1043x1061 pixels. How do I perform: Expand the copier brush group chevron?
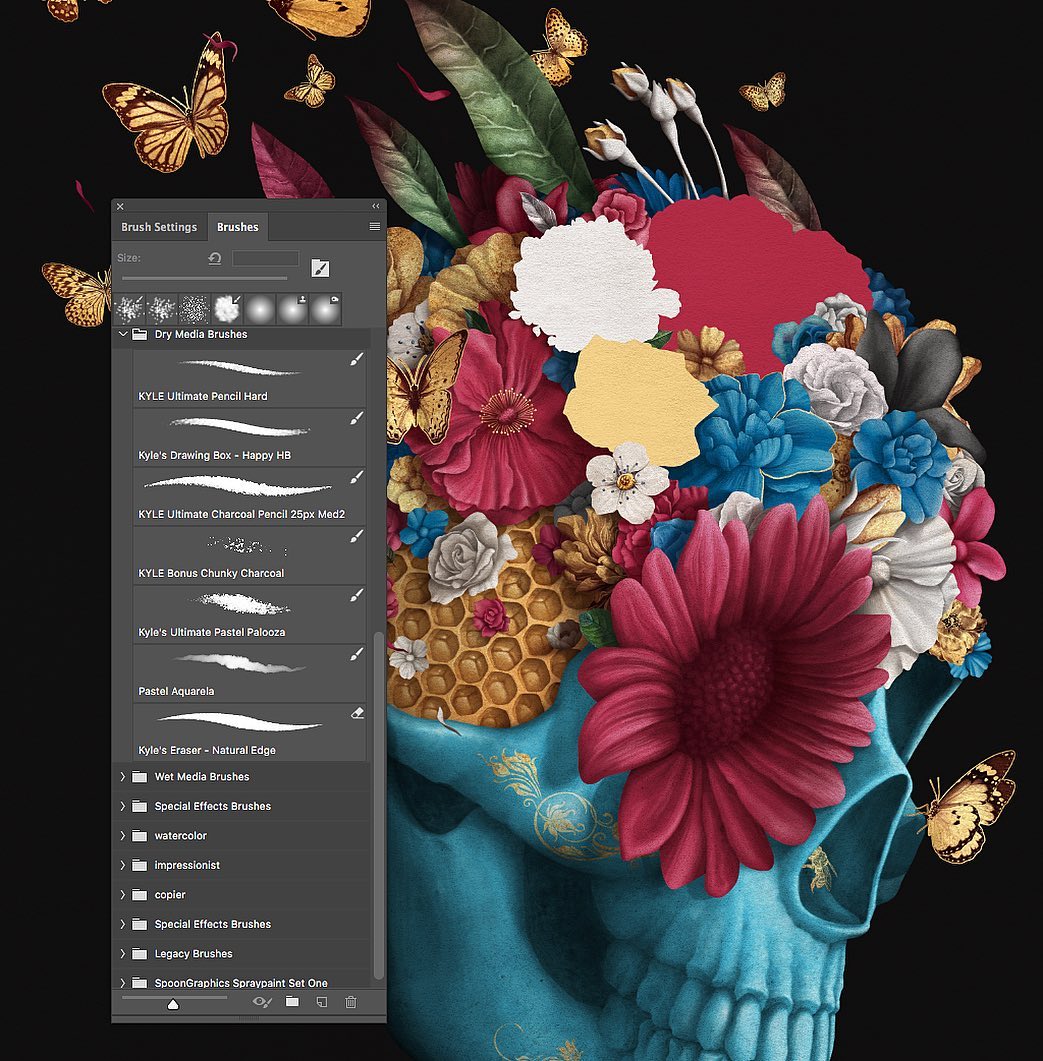[123, 895]
